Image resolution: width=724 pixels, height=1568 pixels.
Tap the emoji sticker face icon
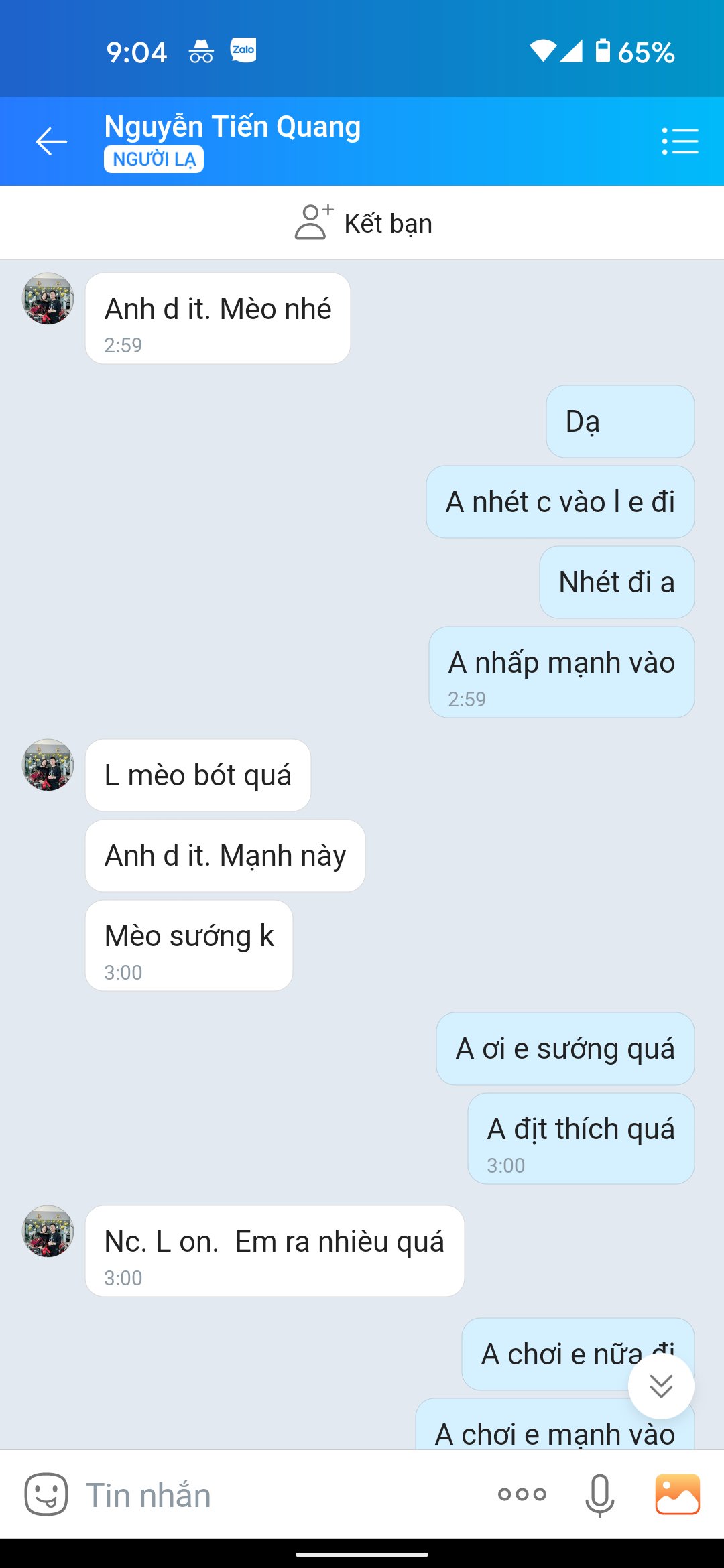46,1494
